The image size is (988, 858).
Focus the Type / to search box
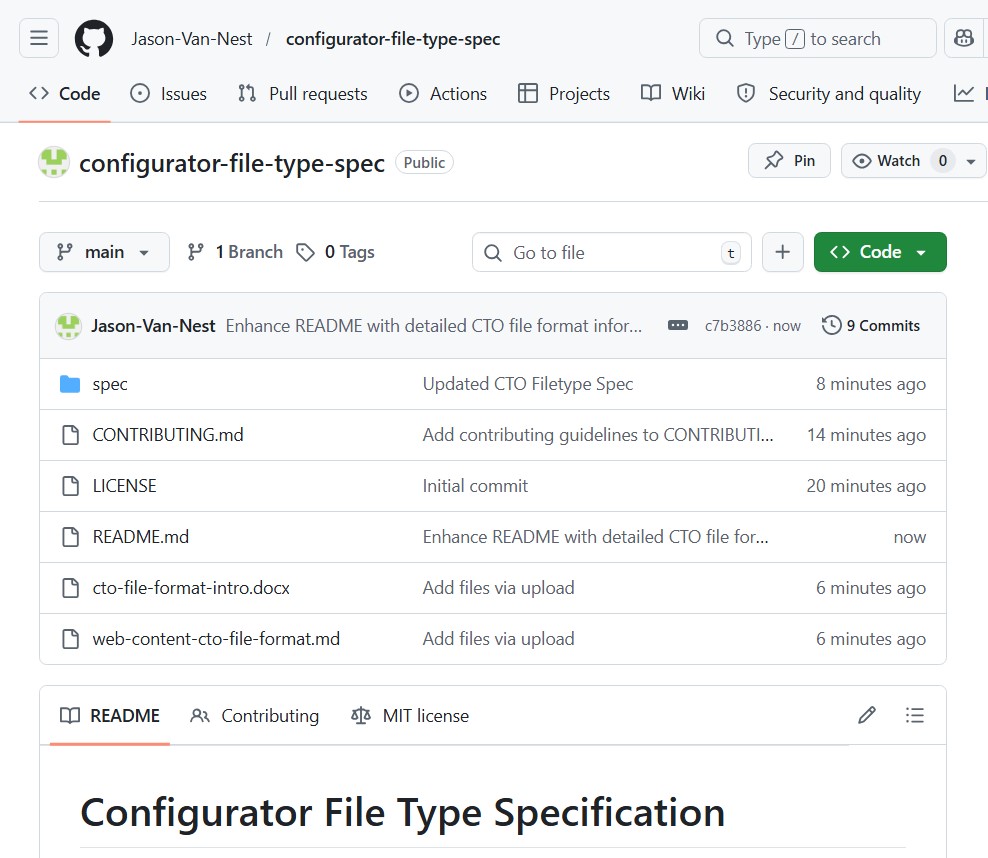[817, 38]
